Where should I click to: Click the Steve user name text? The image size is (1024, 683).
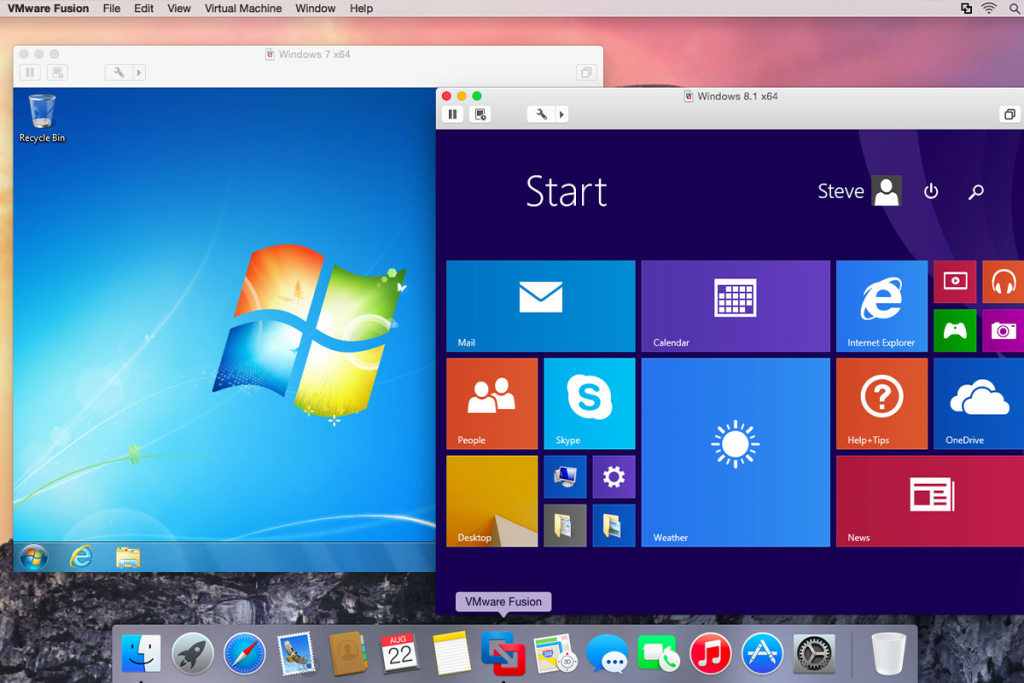click(840, 191)
